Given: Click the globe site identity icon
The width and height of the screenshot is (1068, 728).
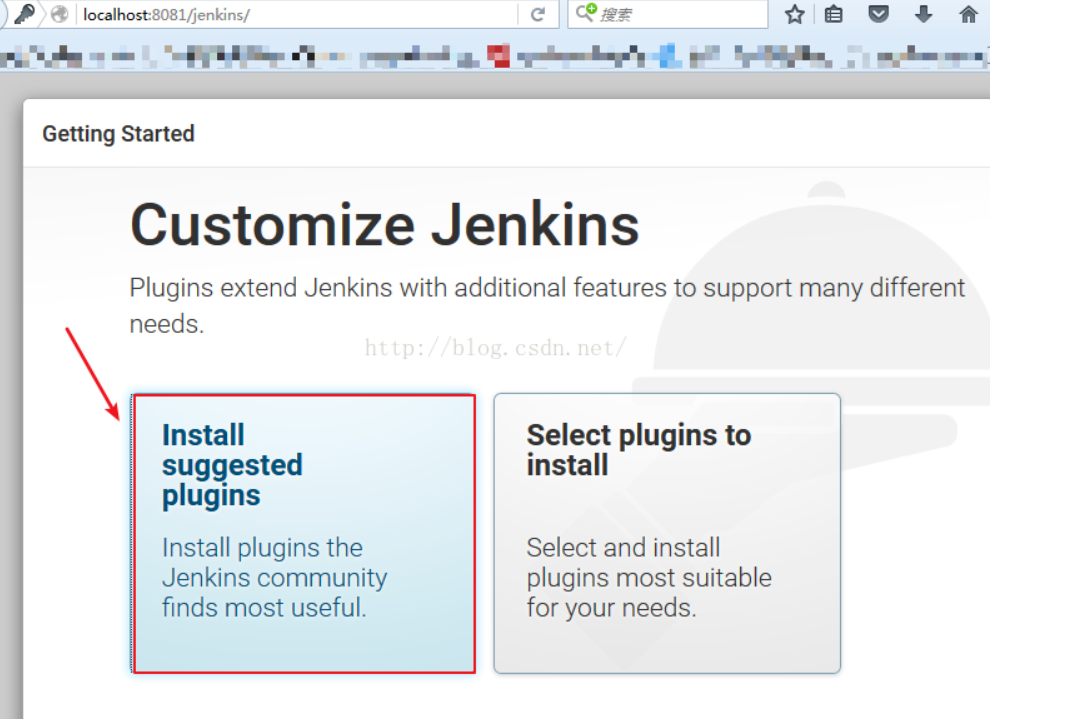Looking at the screenshot, I should [59, 14].
